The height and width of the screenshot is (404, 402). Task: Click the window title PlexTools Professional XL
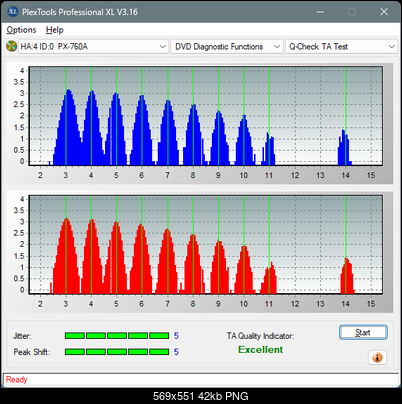tap(80, 12)
